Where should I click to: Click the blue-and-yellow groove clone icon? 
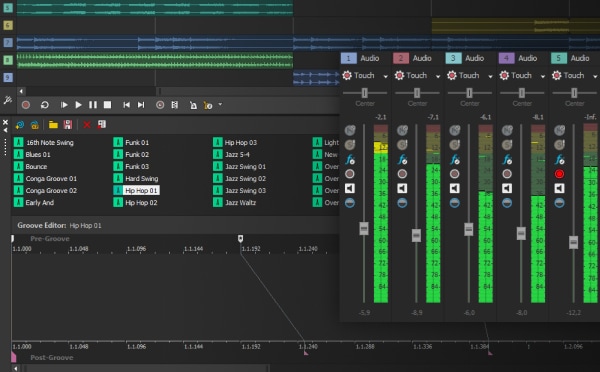tap(34, 125)
